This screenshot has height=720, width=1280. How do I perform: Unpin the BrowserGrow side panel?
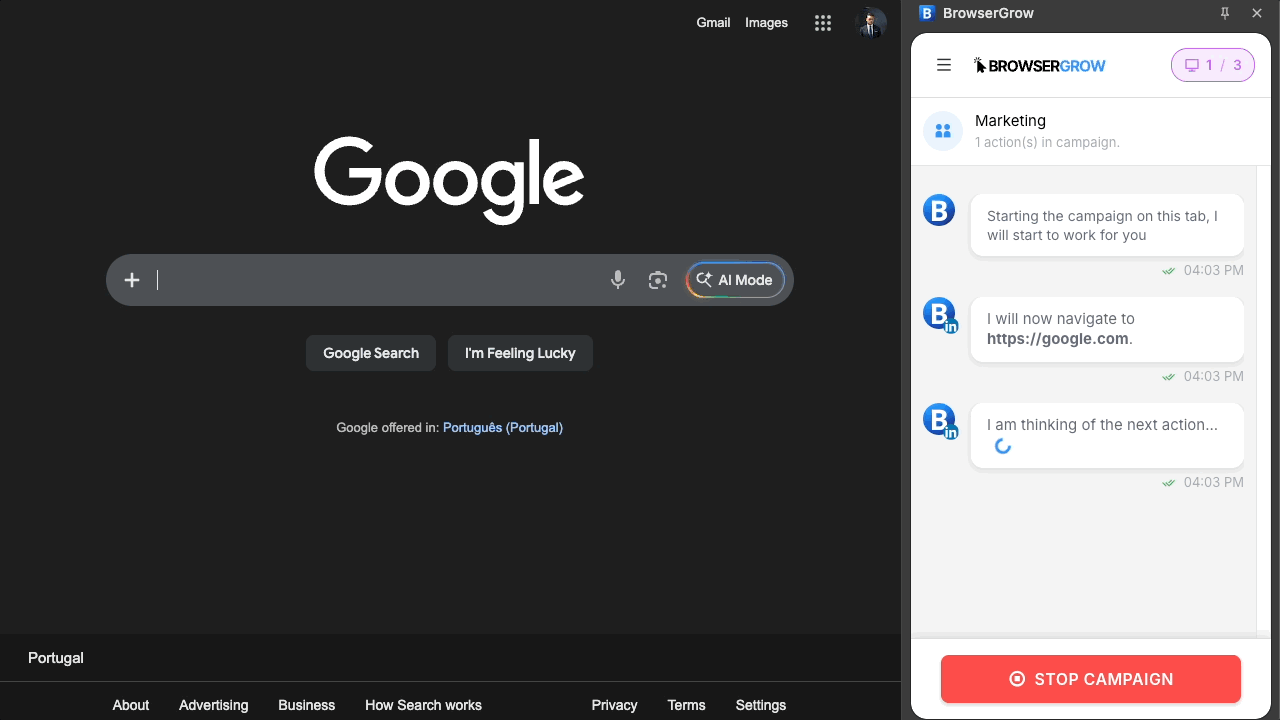tap(1224, 13)
